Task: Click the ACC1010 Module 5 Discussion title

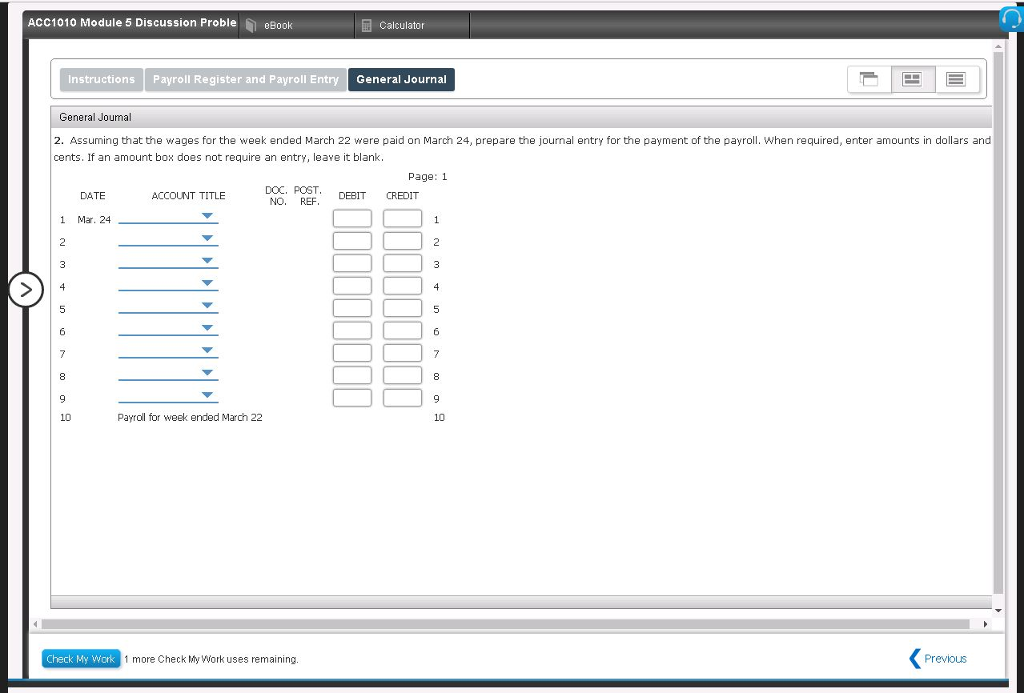Action: point(132,22)
